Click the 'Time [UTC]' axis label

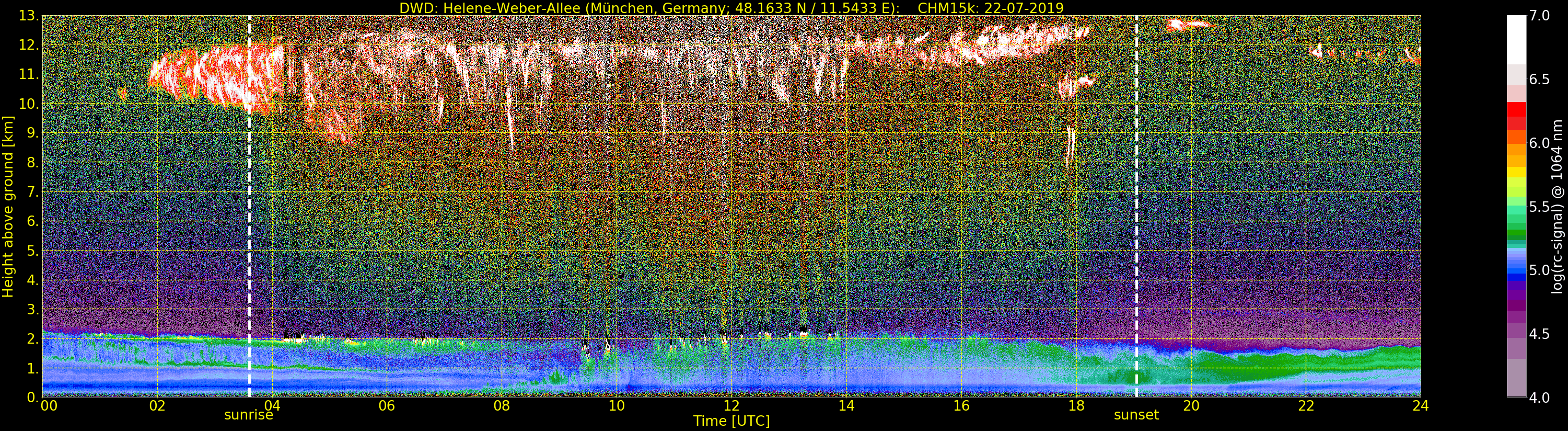(x=731, y=421)
